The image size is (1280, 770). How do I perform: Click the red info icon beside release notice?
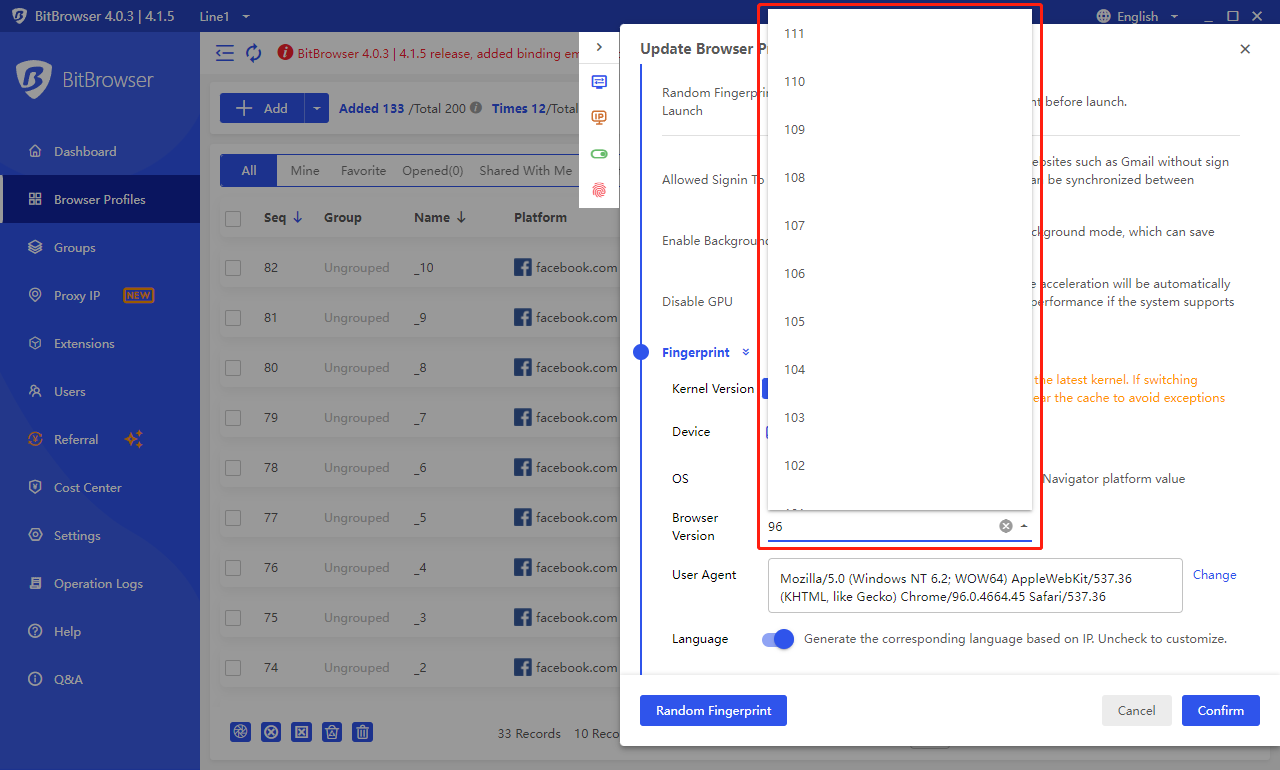pyautogui.click(x=285, y=53)
